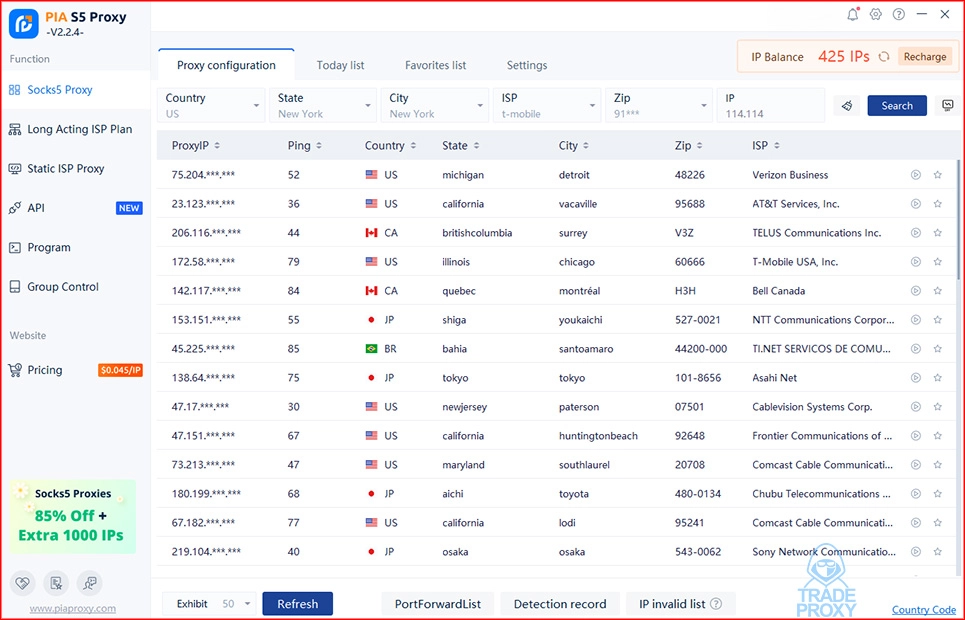965x620 pixels.
Task: Open the Exhibit 50 count dropdown
Action: point(209,603)
